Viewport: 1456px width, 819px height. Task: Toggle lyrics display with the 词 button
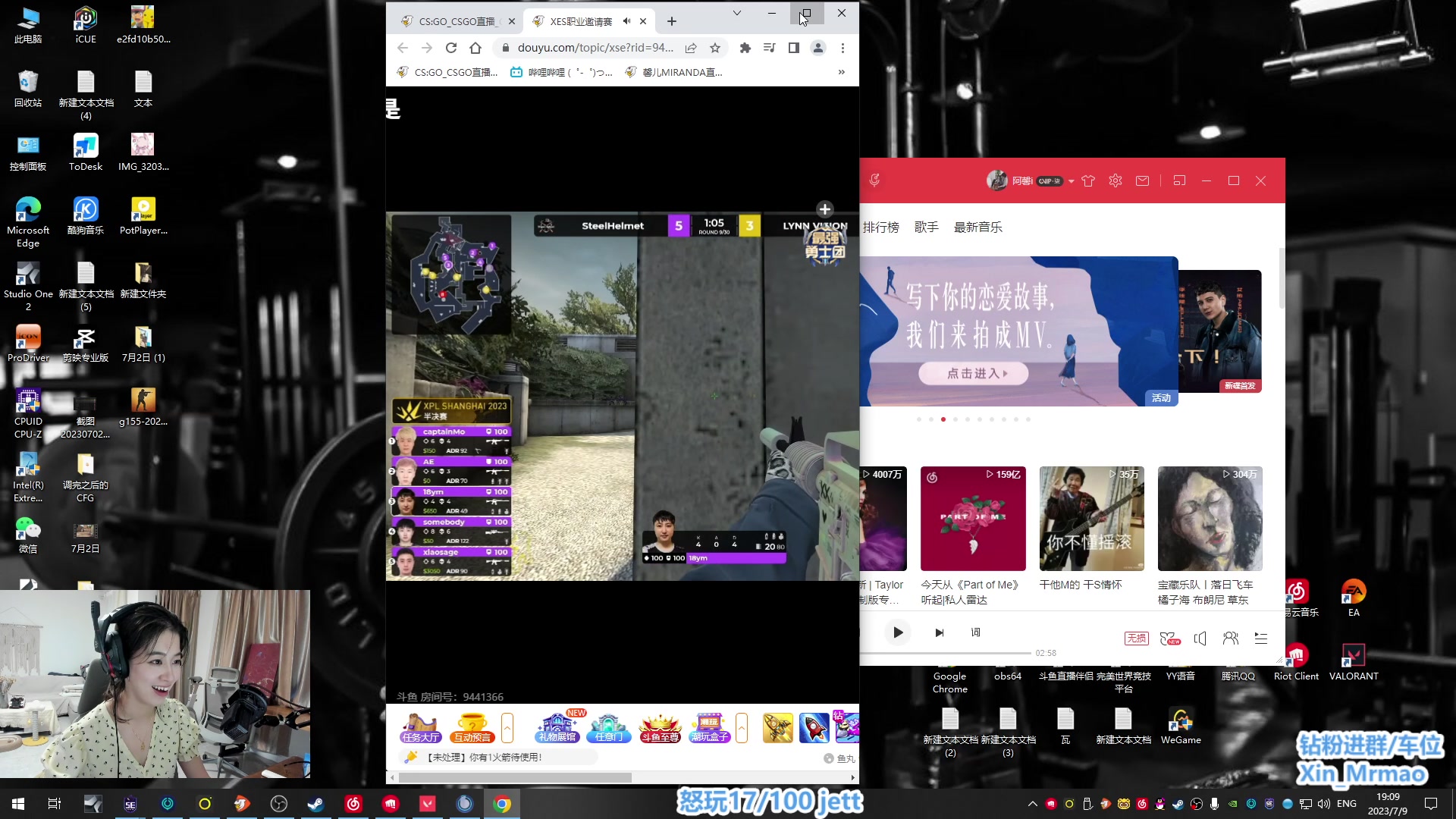point(975,632)
